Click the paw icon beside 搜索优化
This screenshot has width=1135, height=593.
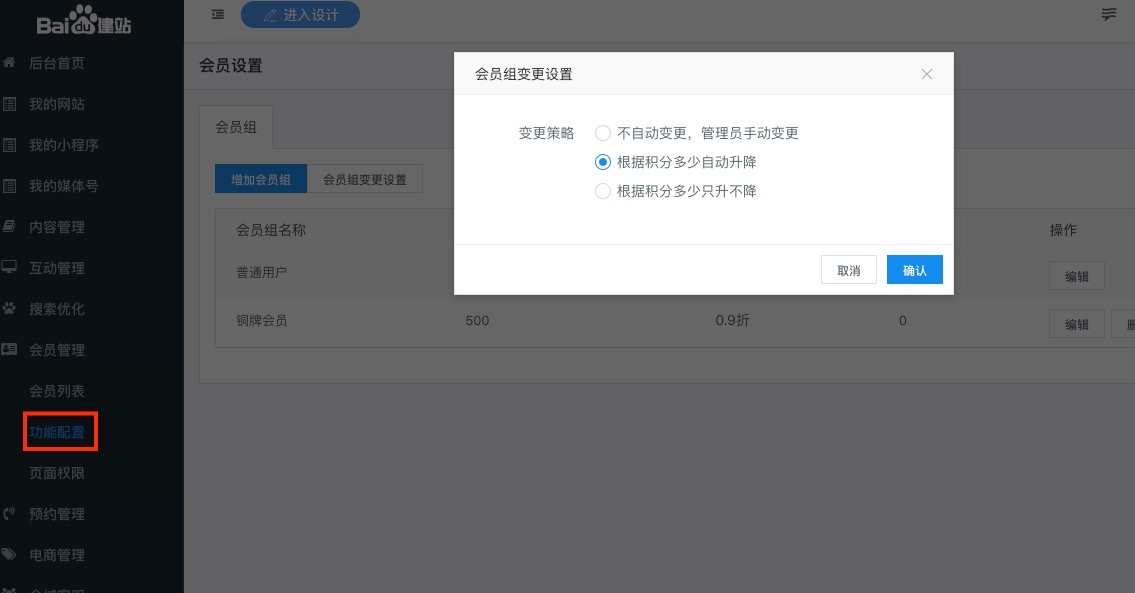click(x=10, y=309)
